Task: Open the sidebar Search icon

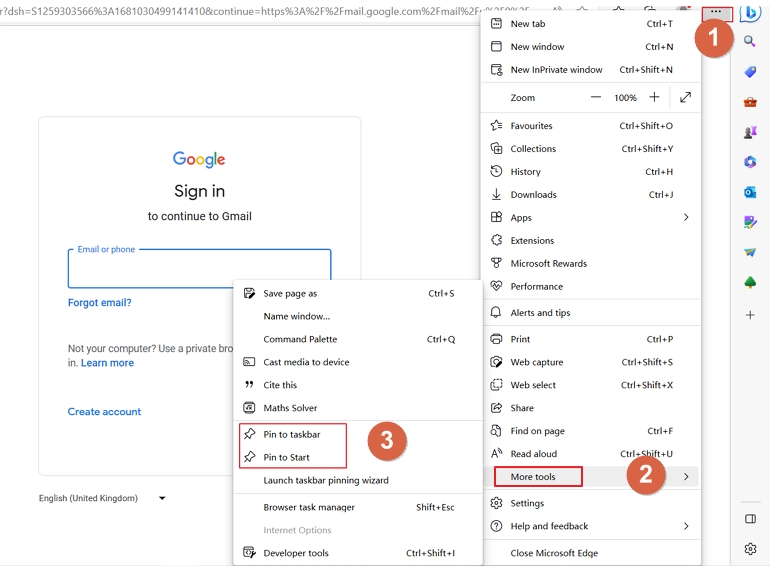Action: [x=749, y=41]
